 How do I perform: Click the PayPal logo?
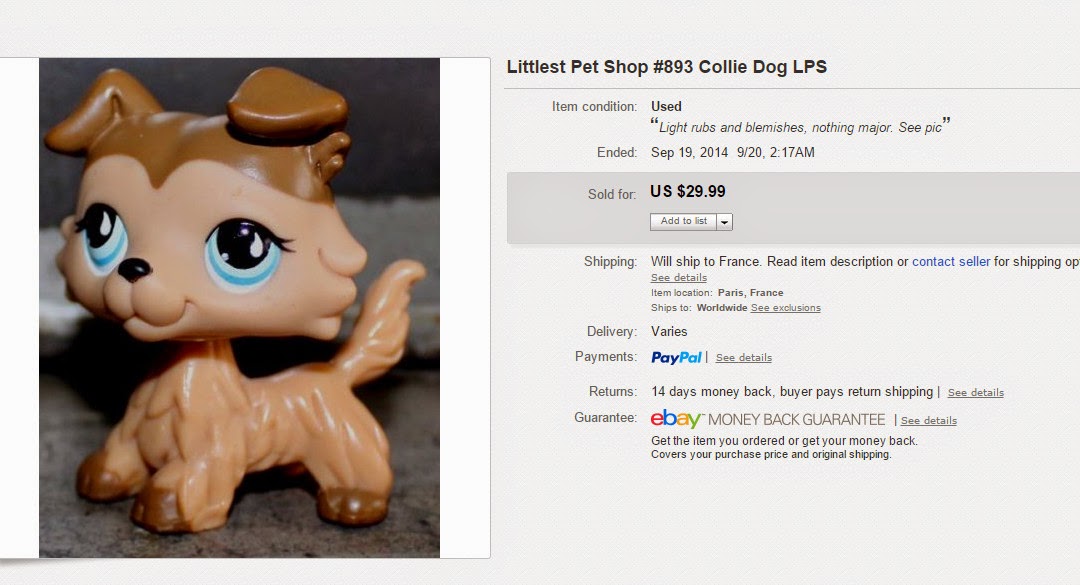point(676,357)
